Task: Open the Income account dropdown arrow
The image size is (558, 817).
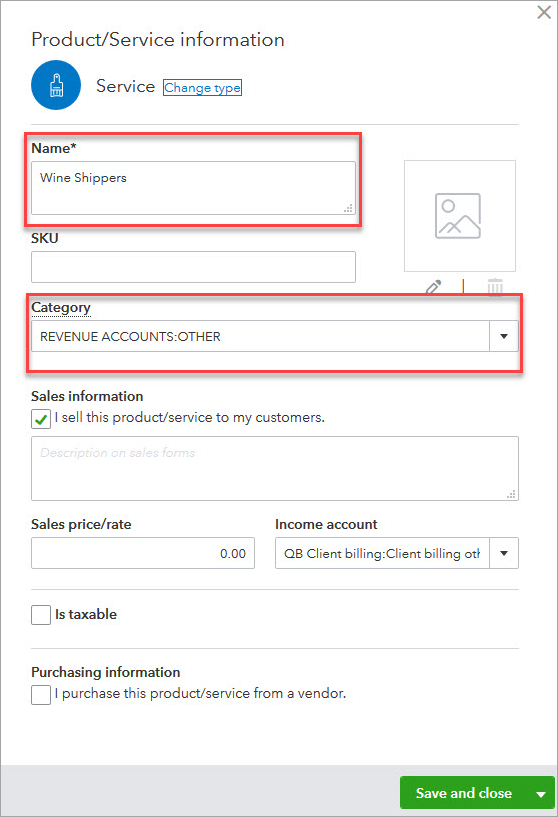Action: (504, 553)
